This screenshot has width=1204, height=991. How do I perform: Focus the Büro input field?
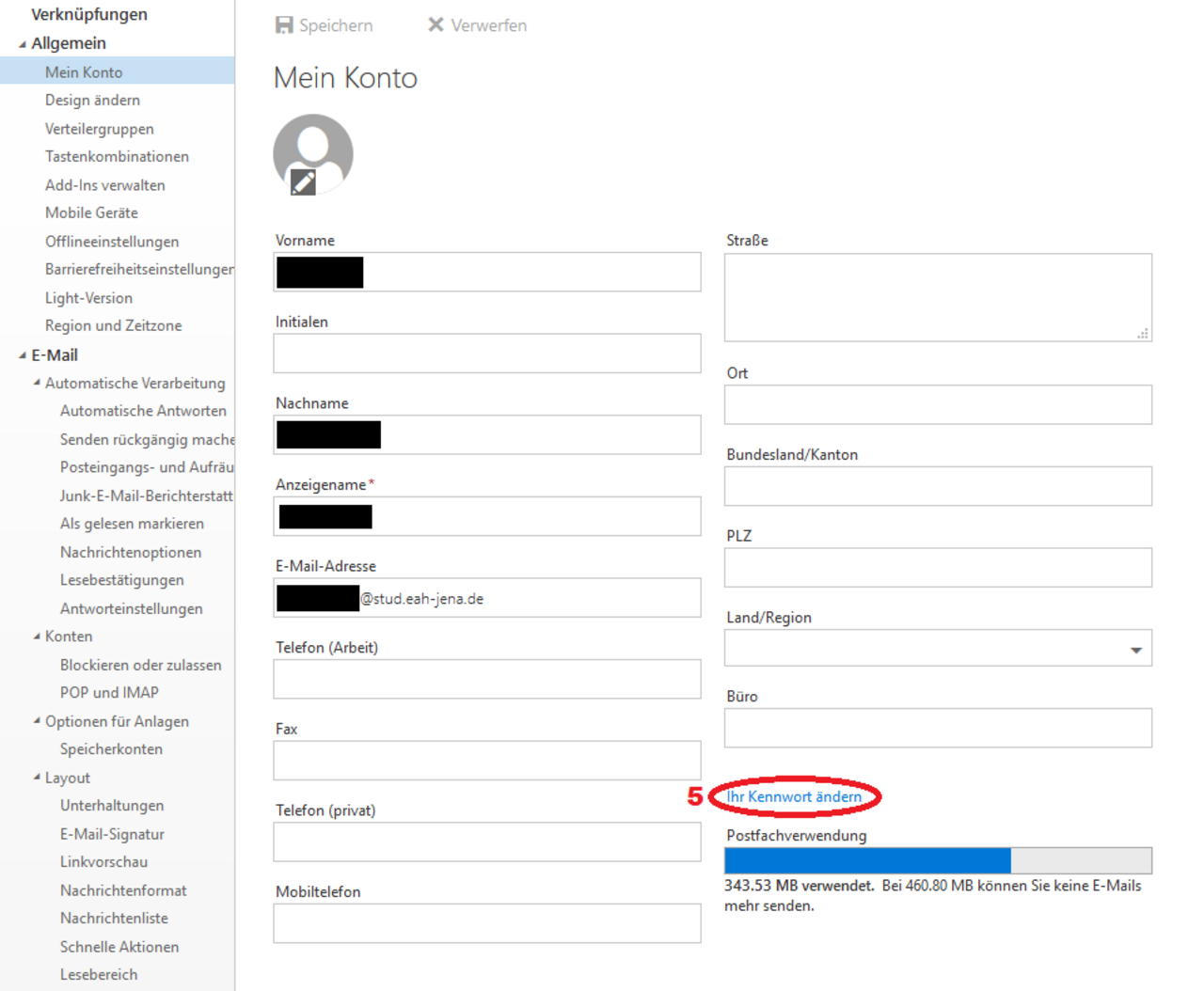938,728
